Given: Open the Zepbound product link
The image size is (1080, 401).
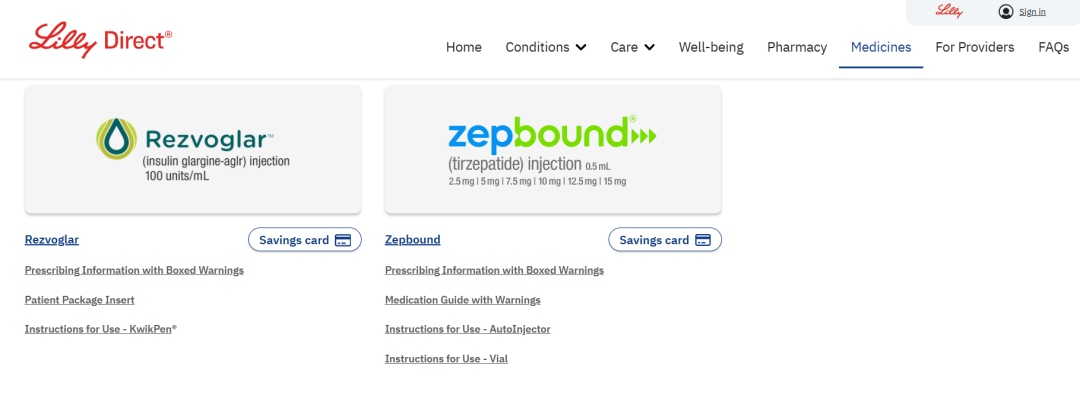Looking at the screenshot, I should tap(413, 240).
